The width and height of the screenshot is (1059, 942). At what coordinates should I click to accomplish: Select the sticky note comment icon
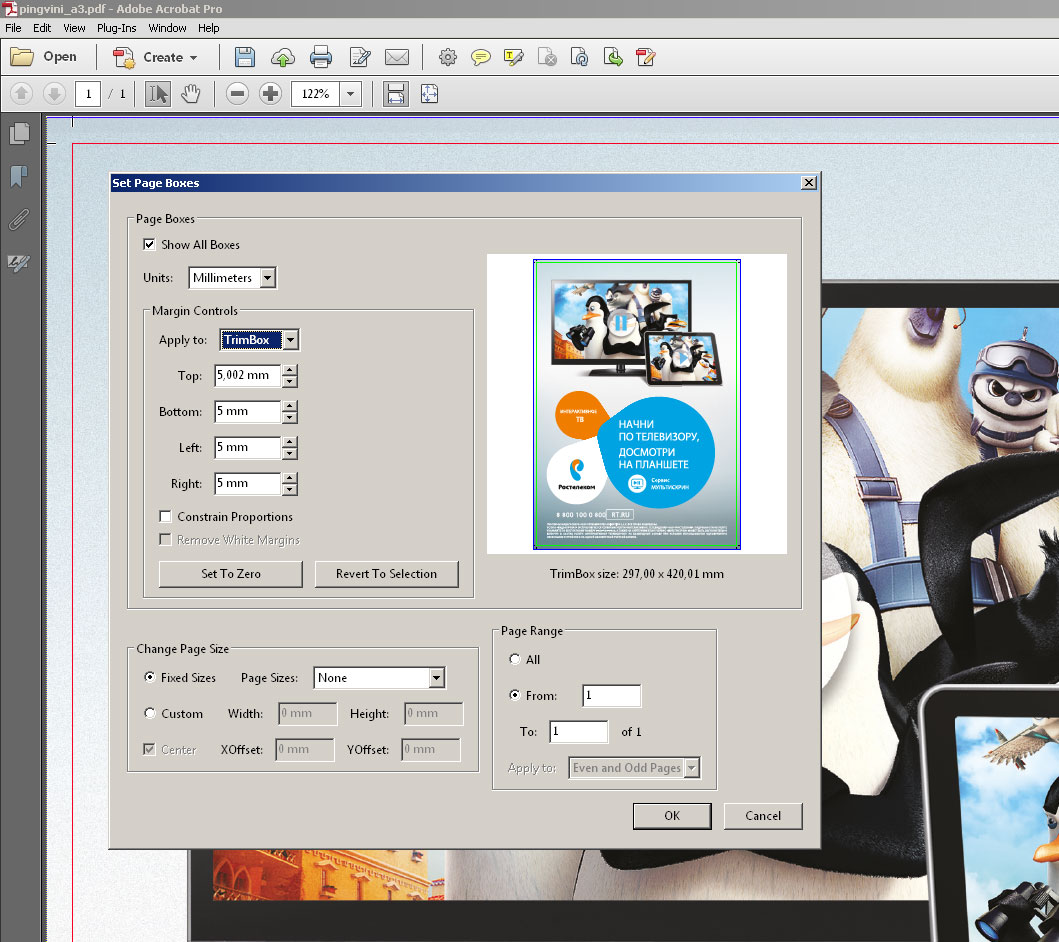click(x=480, y=57)
